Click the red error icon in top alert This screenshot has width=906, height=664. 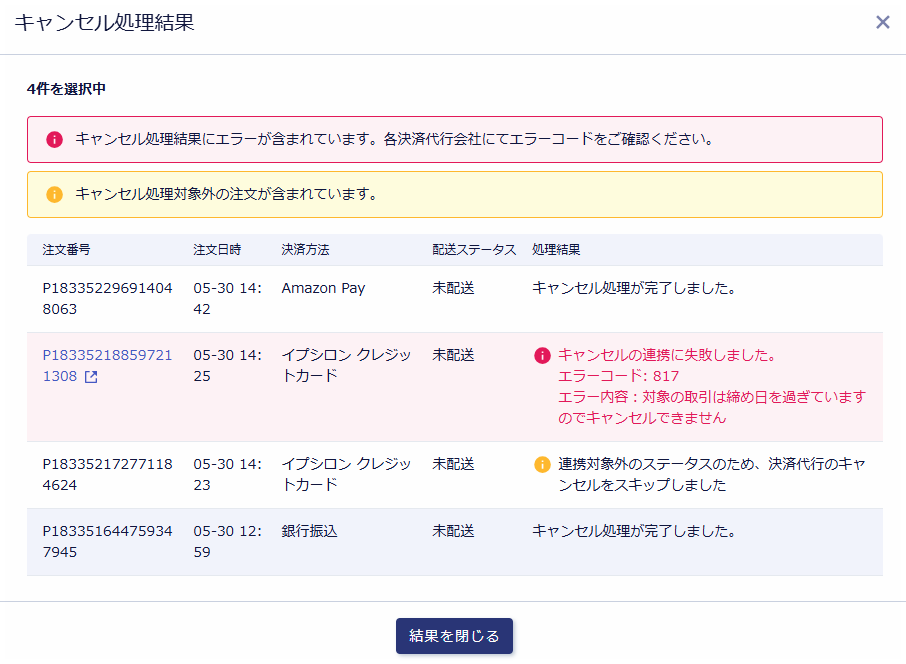54,139
